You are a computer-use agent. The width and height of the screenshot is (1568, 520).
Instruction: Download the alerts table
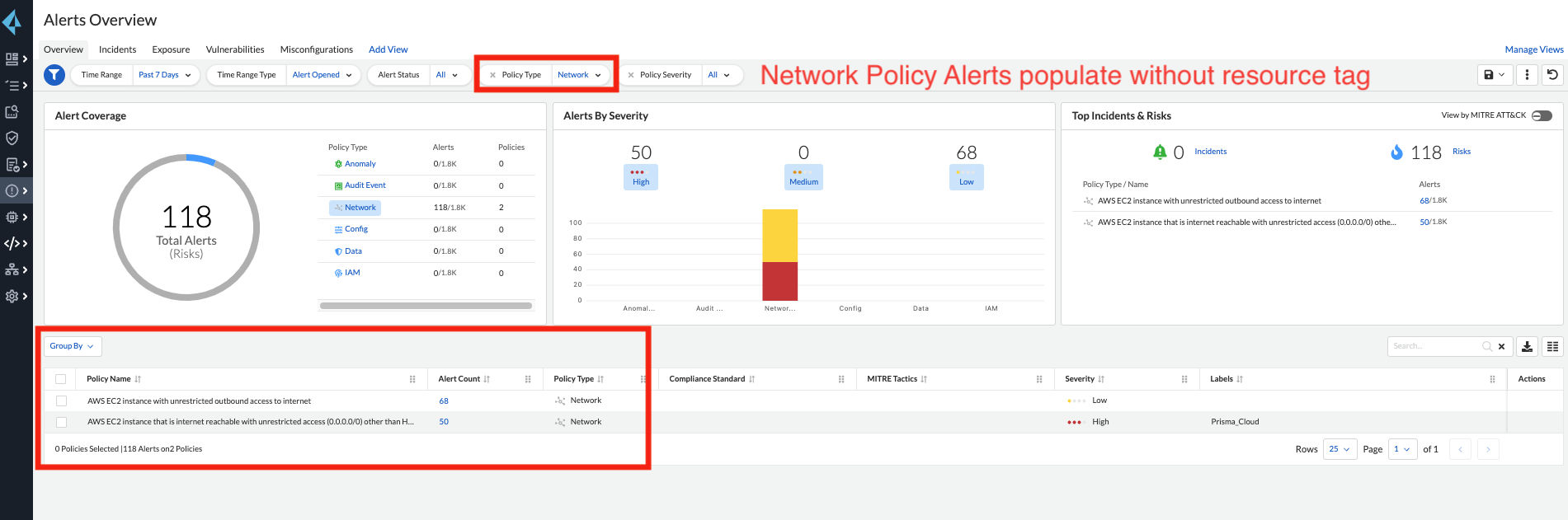point(1527,346)
